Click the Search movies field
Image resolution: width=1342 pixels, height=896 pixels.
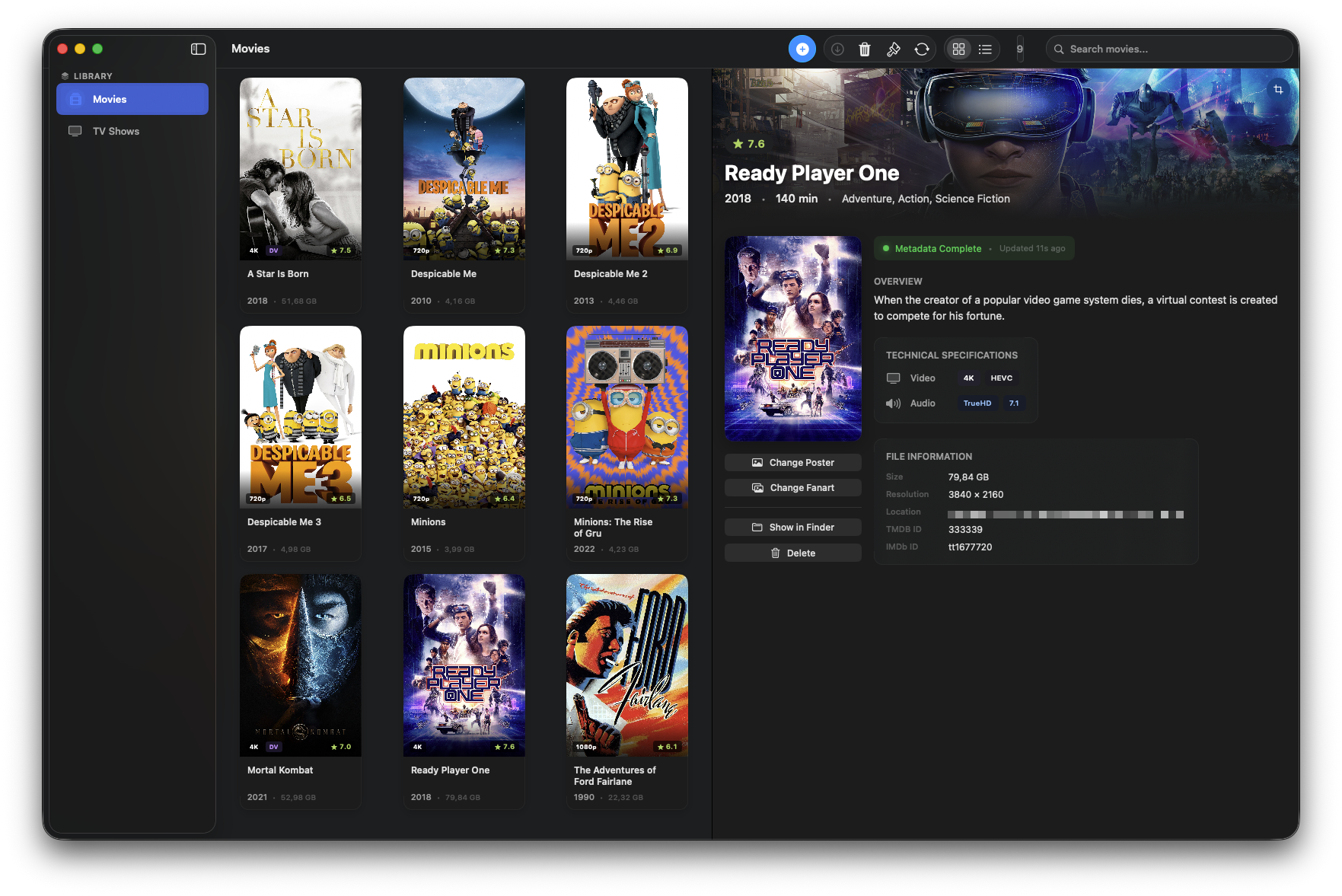pyautogui.click(x=1168, y=49)
